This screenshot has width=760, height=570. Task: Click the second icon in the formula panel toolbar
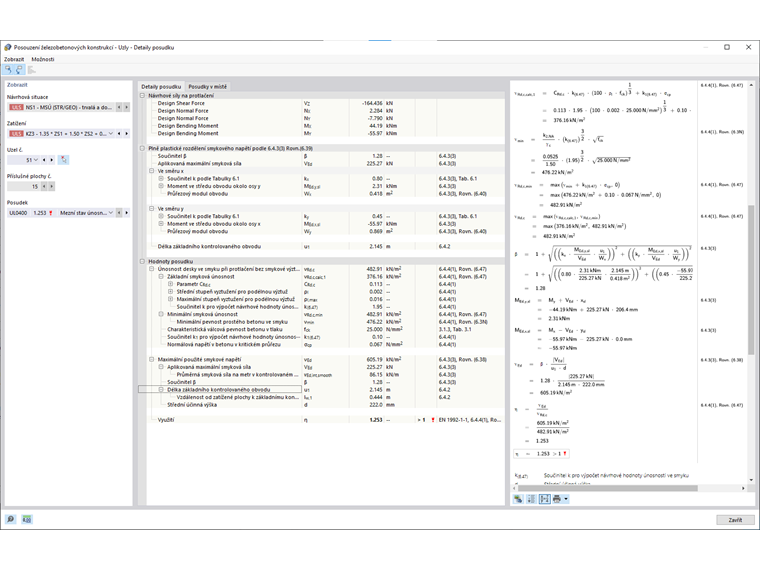[x=532, y=499]
